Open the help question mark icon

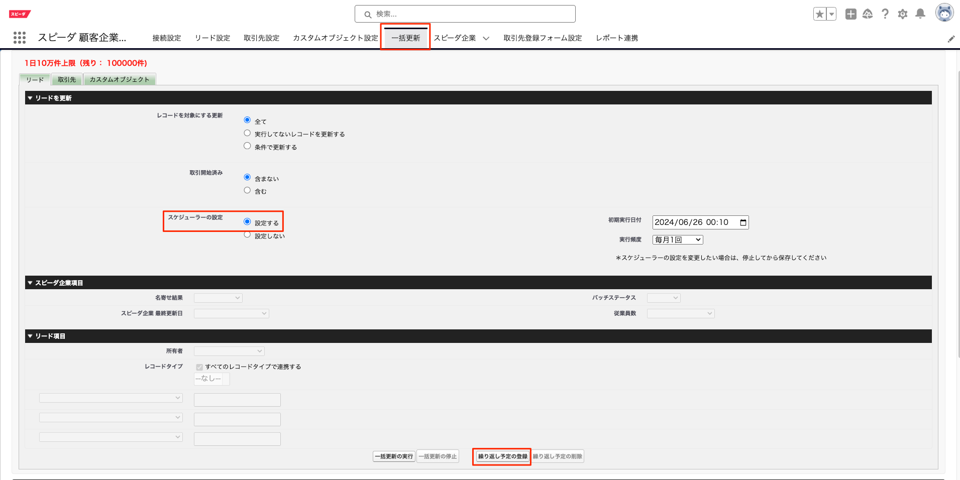(x=885, y=14)
